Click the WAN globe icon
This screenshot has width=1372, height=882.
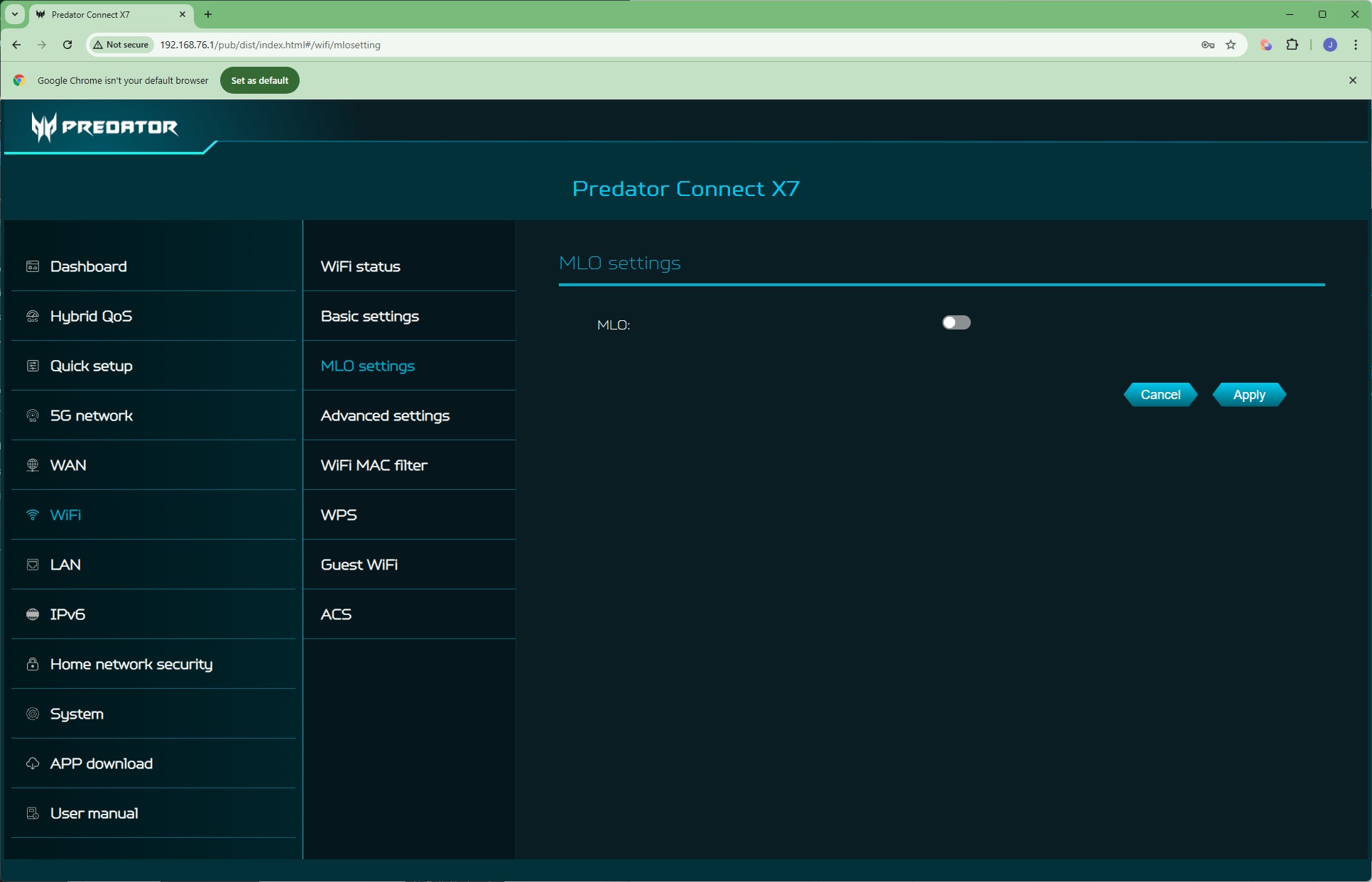pos(33,465)
